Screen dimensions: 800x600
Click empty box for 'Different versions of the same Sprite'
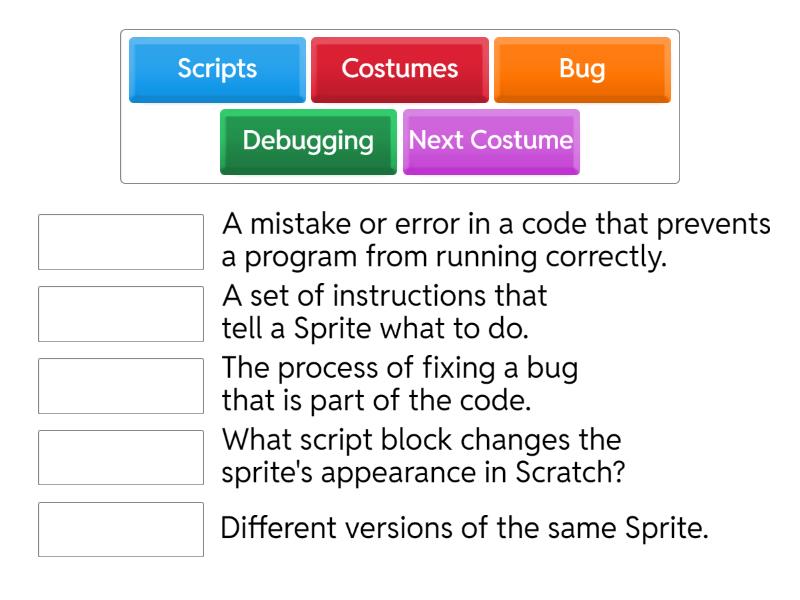[120, 529]
